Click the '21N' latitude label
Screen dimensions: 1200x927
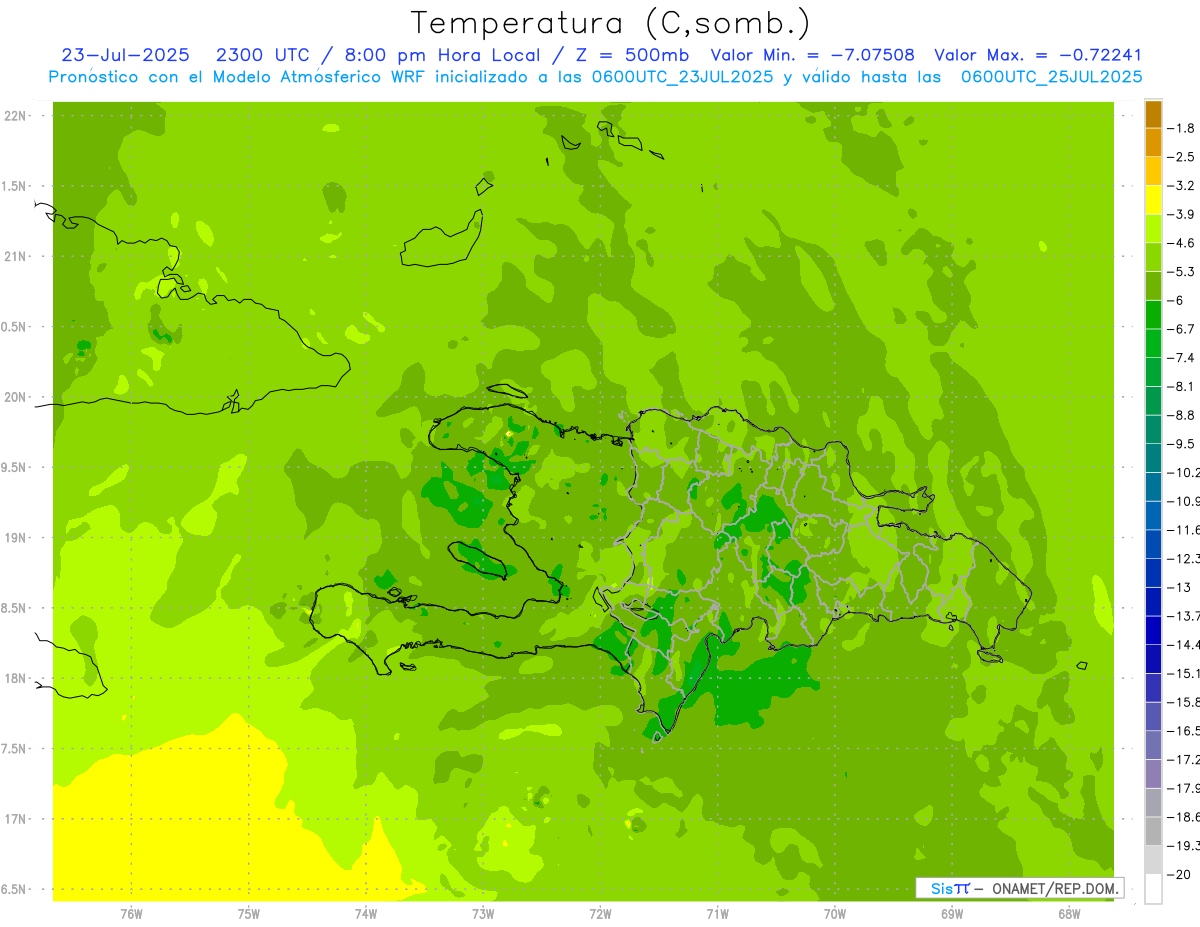14,256
